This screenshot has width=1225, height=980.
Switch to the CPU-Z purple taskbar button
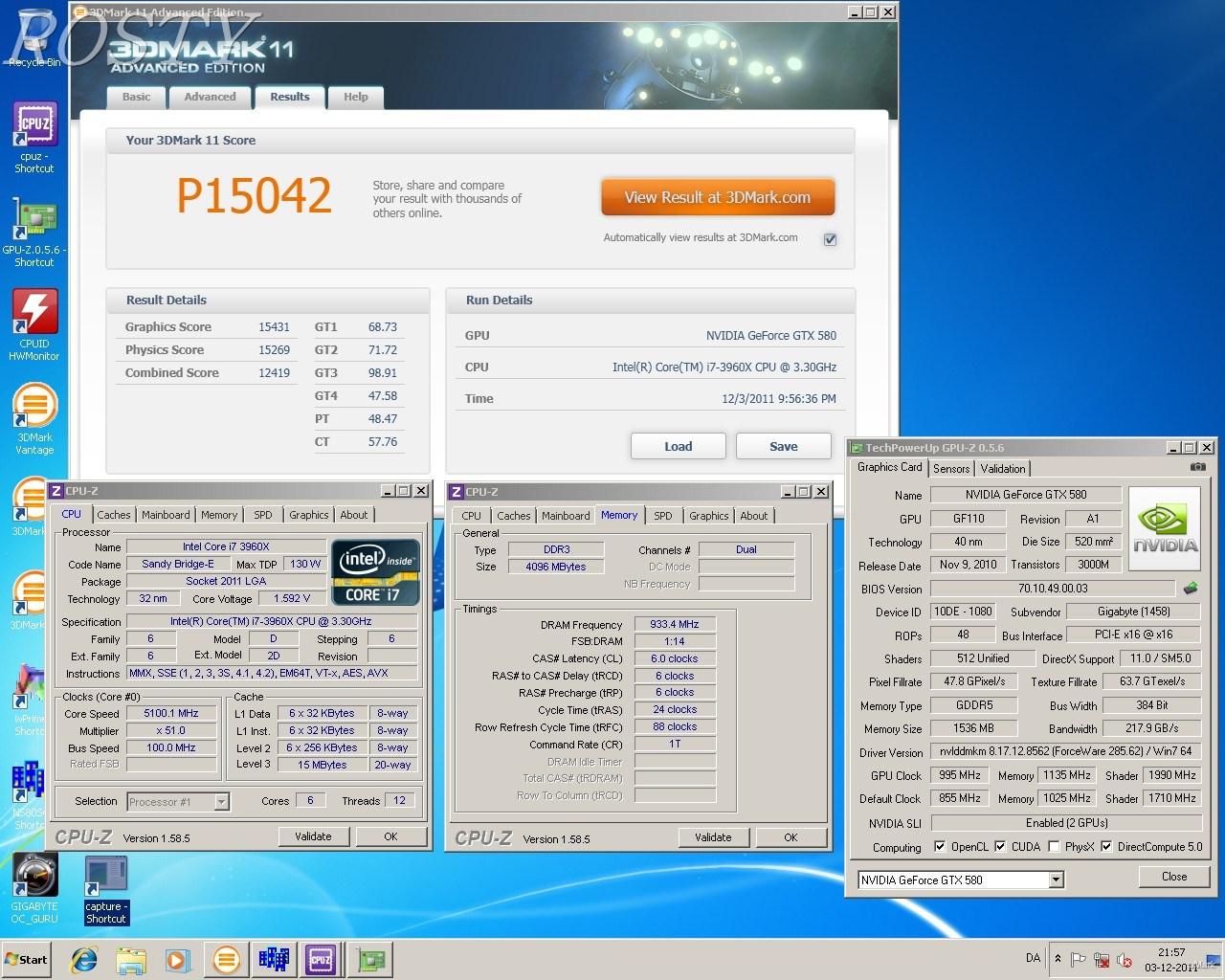click(320, 959)
